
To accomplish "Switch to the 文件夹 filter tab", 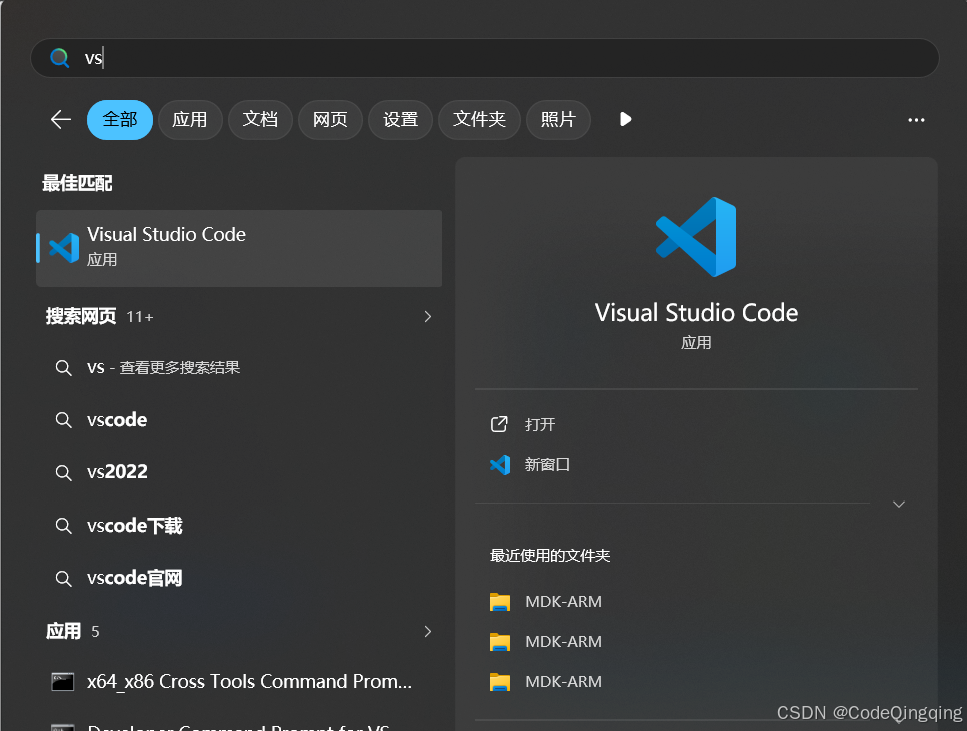I will pos(479,120).
